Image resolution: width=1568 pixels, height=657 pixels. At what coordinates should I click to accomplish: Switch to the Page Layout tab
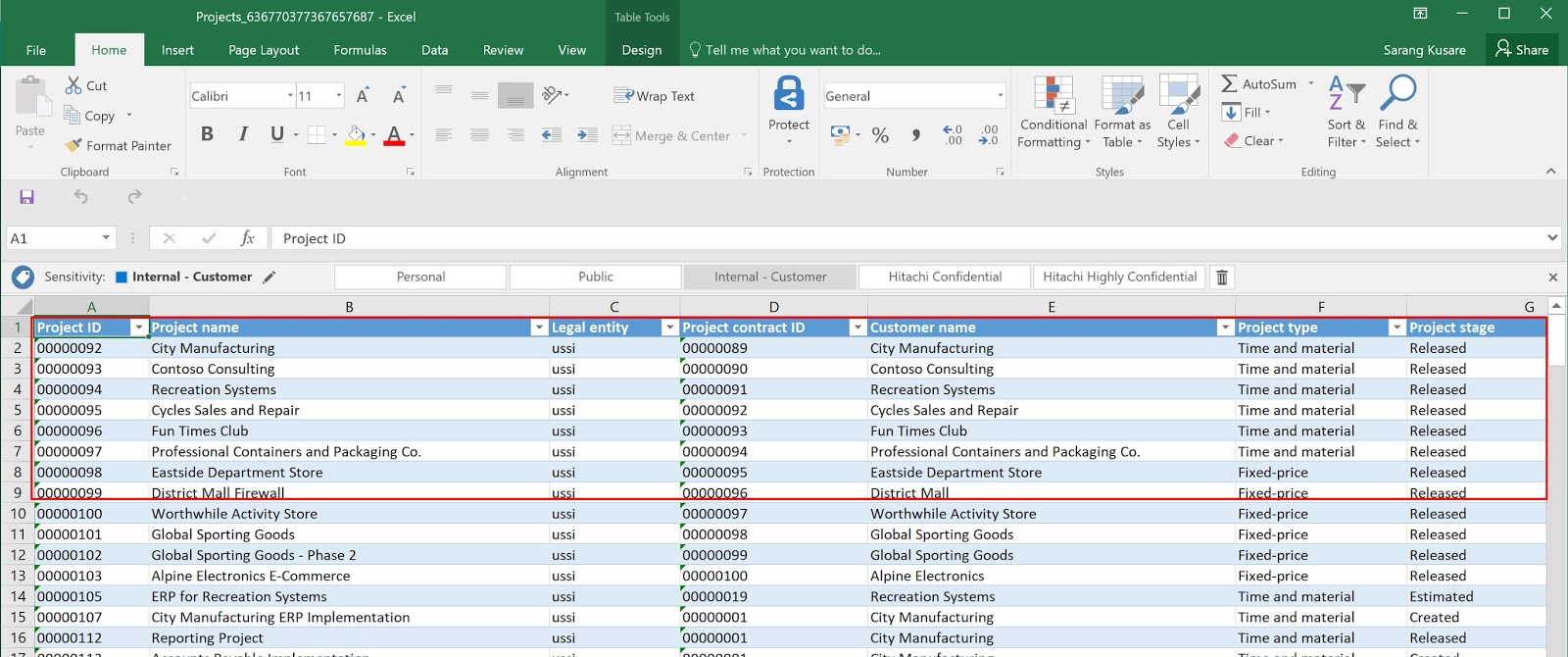(264, 50)
